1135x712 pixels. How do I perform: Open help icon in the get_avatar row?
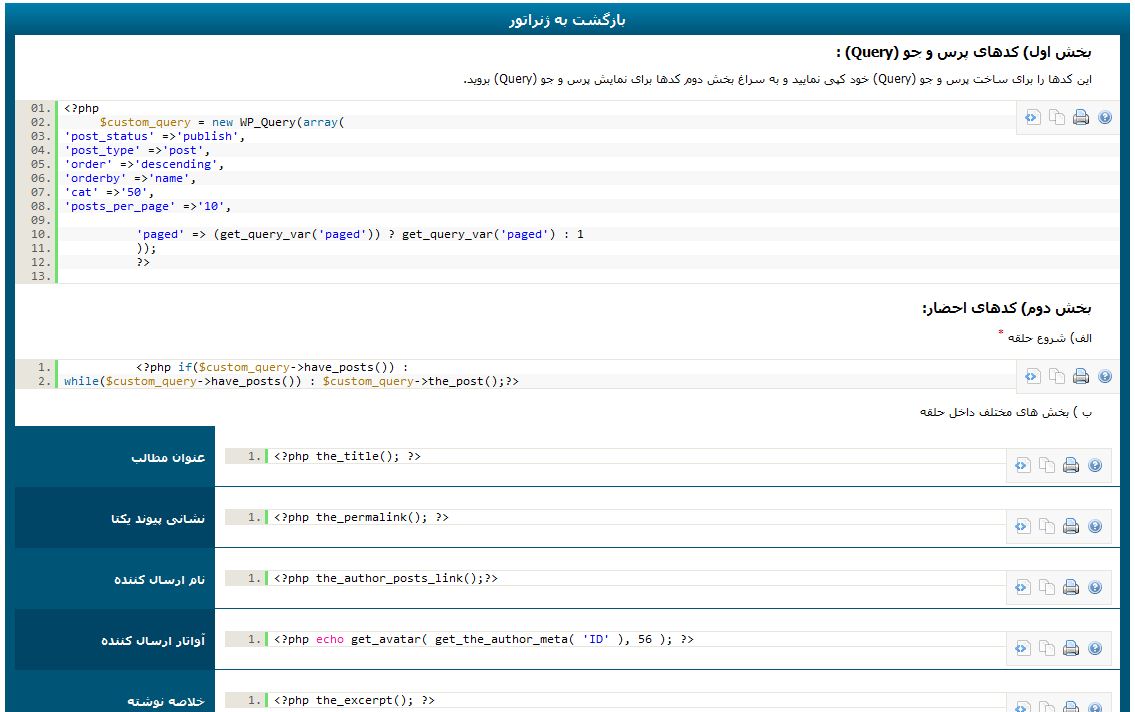[x=1094, y=648]
